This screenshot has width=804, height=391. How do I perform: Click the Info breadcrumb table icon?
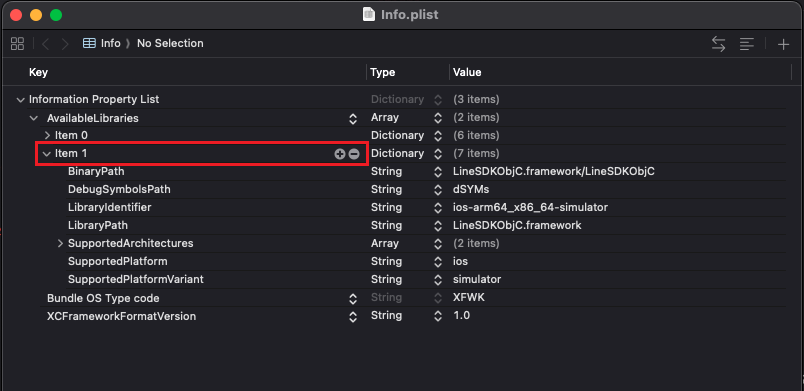point(89,44)
